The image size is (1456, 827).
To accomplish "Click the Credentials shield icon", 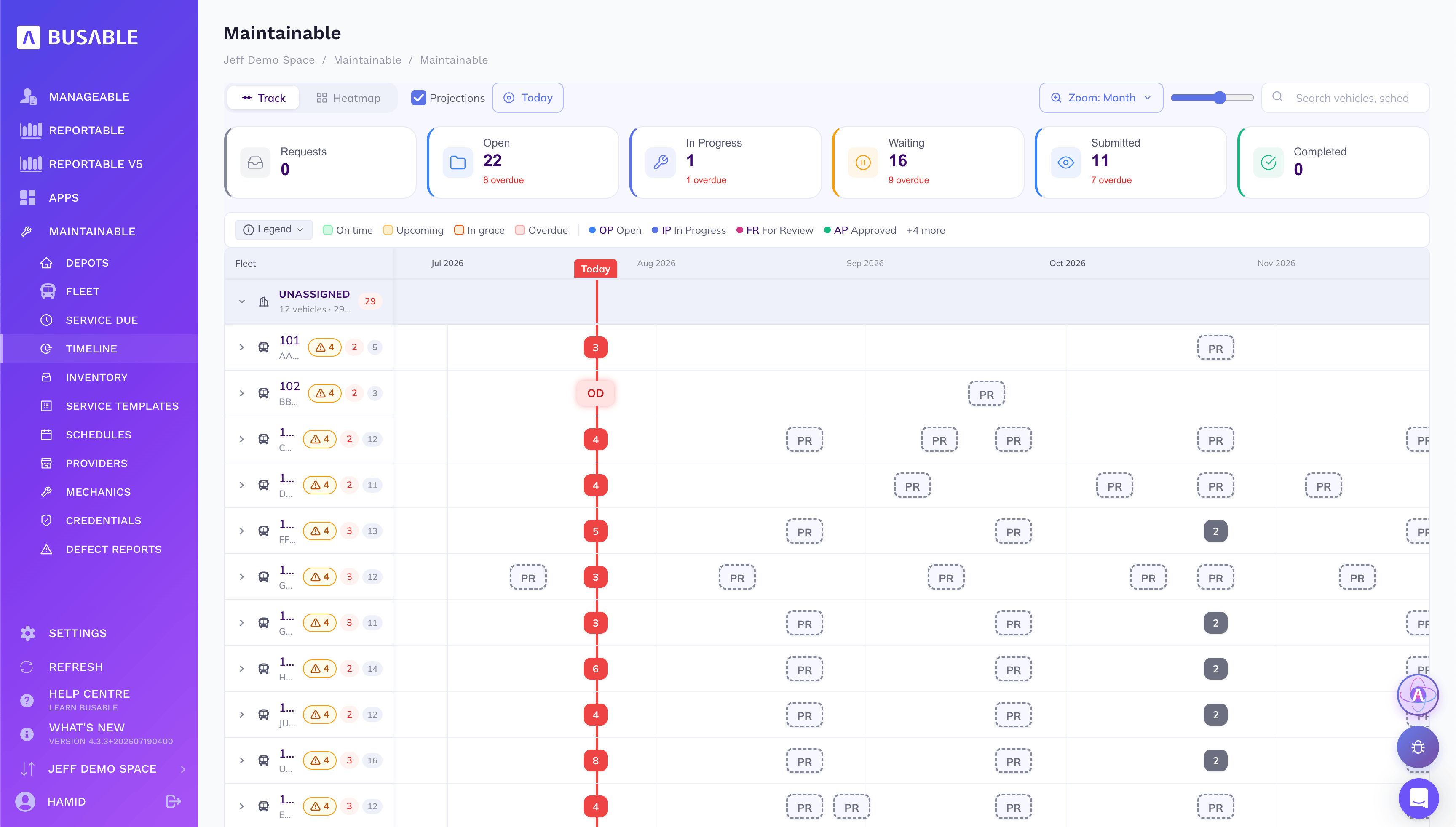I will pyautogui.click(x=47, y=521).
